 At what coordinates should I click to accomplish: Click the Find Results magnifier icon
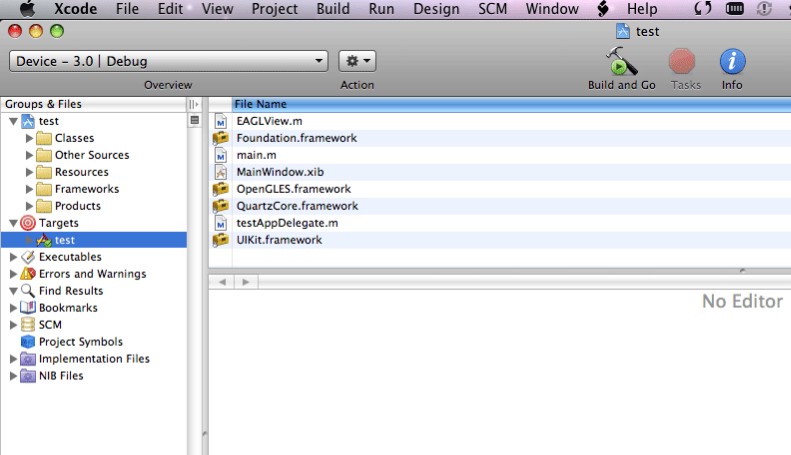point(28,291)
